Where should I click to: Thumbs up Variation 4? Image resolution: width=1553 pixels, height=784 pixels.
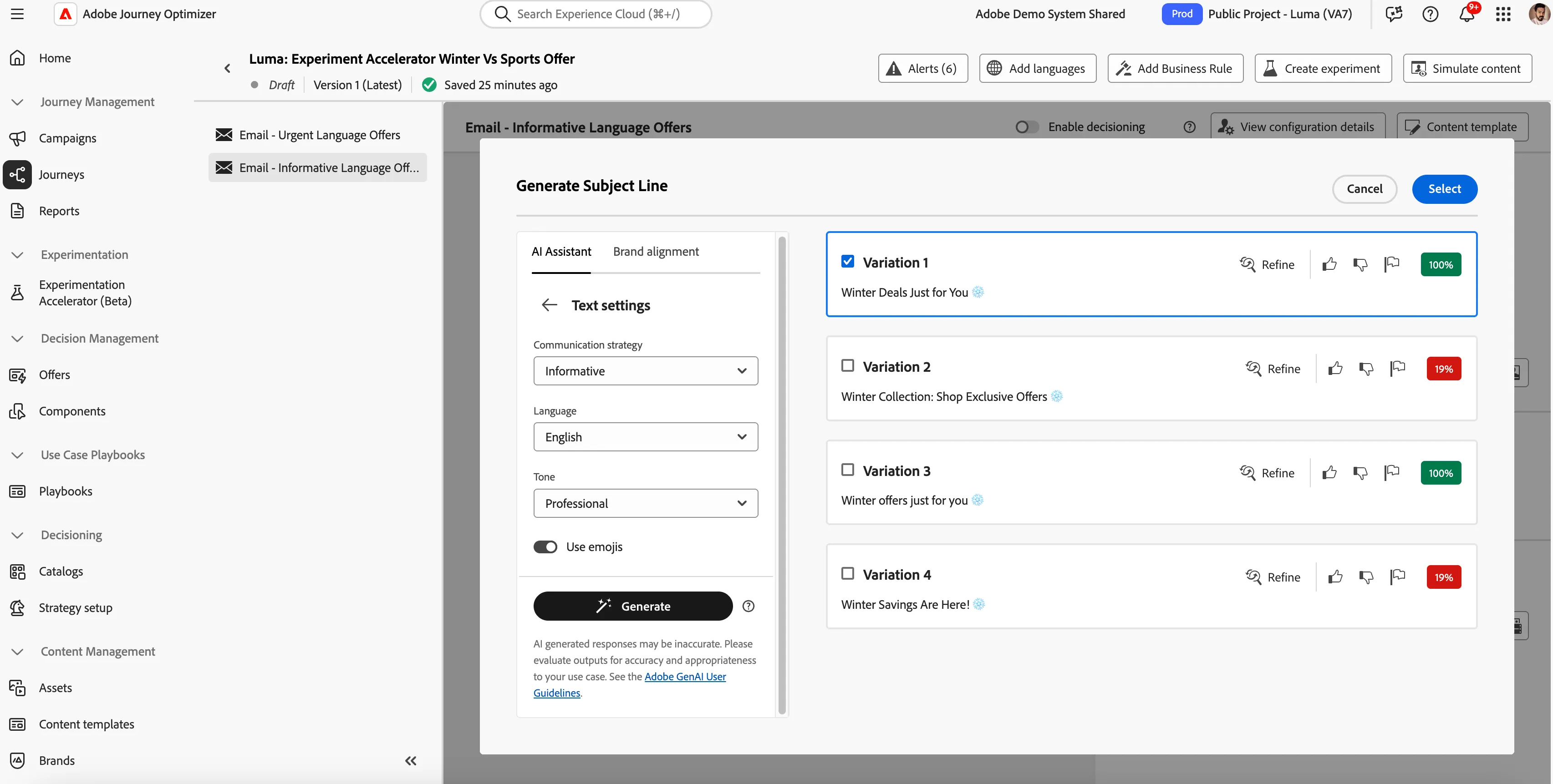[x=1335, y=577]
